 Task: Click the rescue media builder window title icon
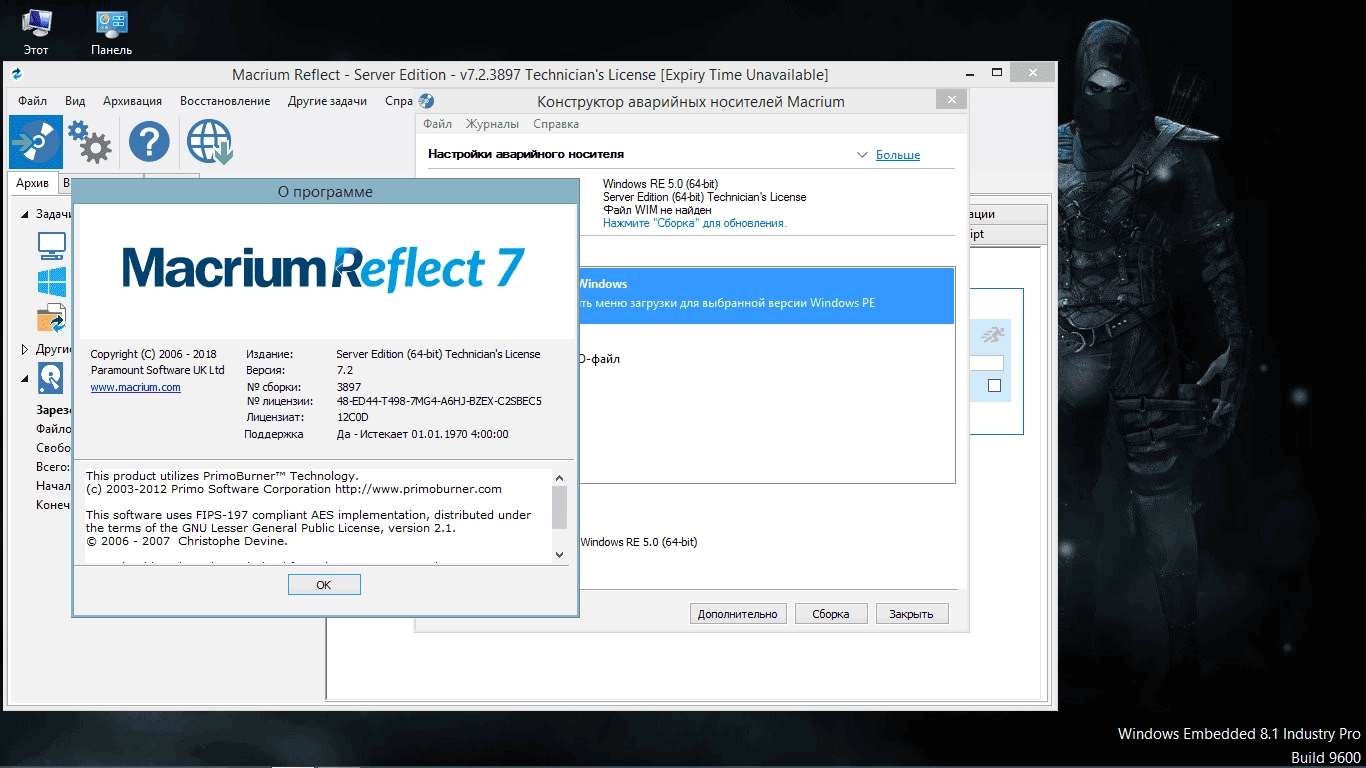click(x=427, y=101)
